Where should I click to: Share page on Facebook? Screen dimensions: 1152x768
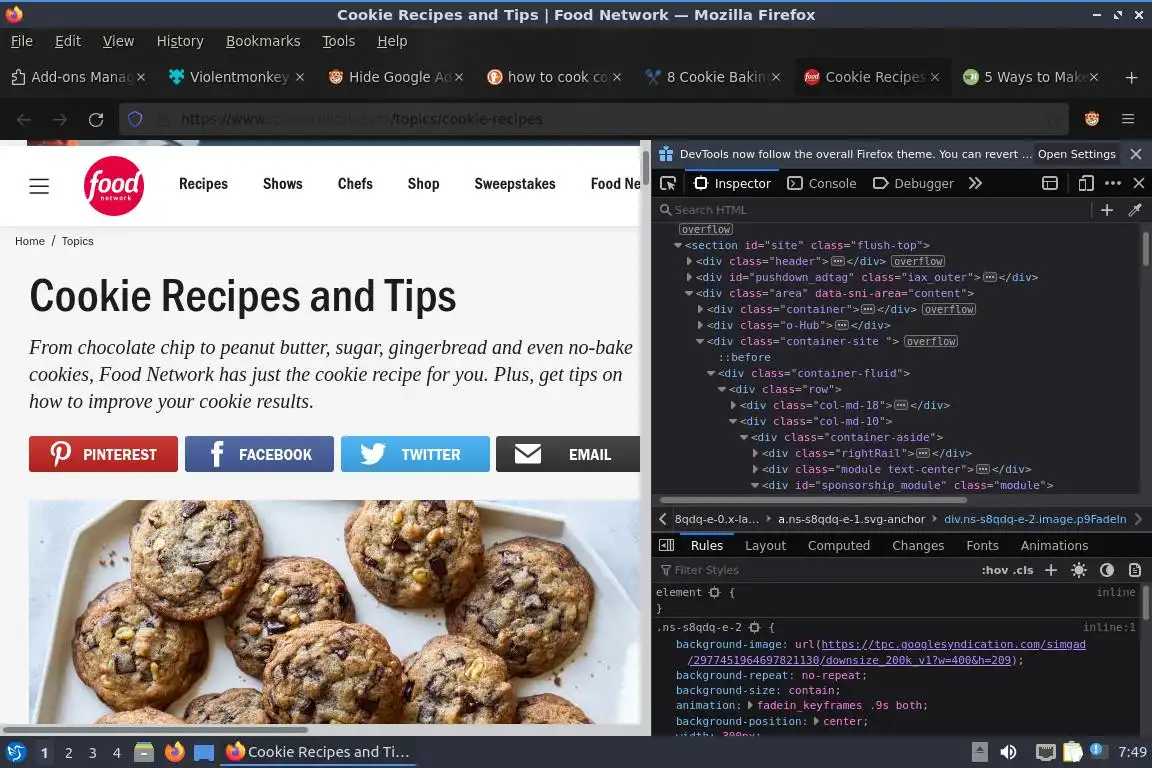[x=259, y=454]
